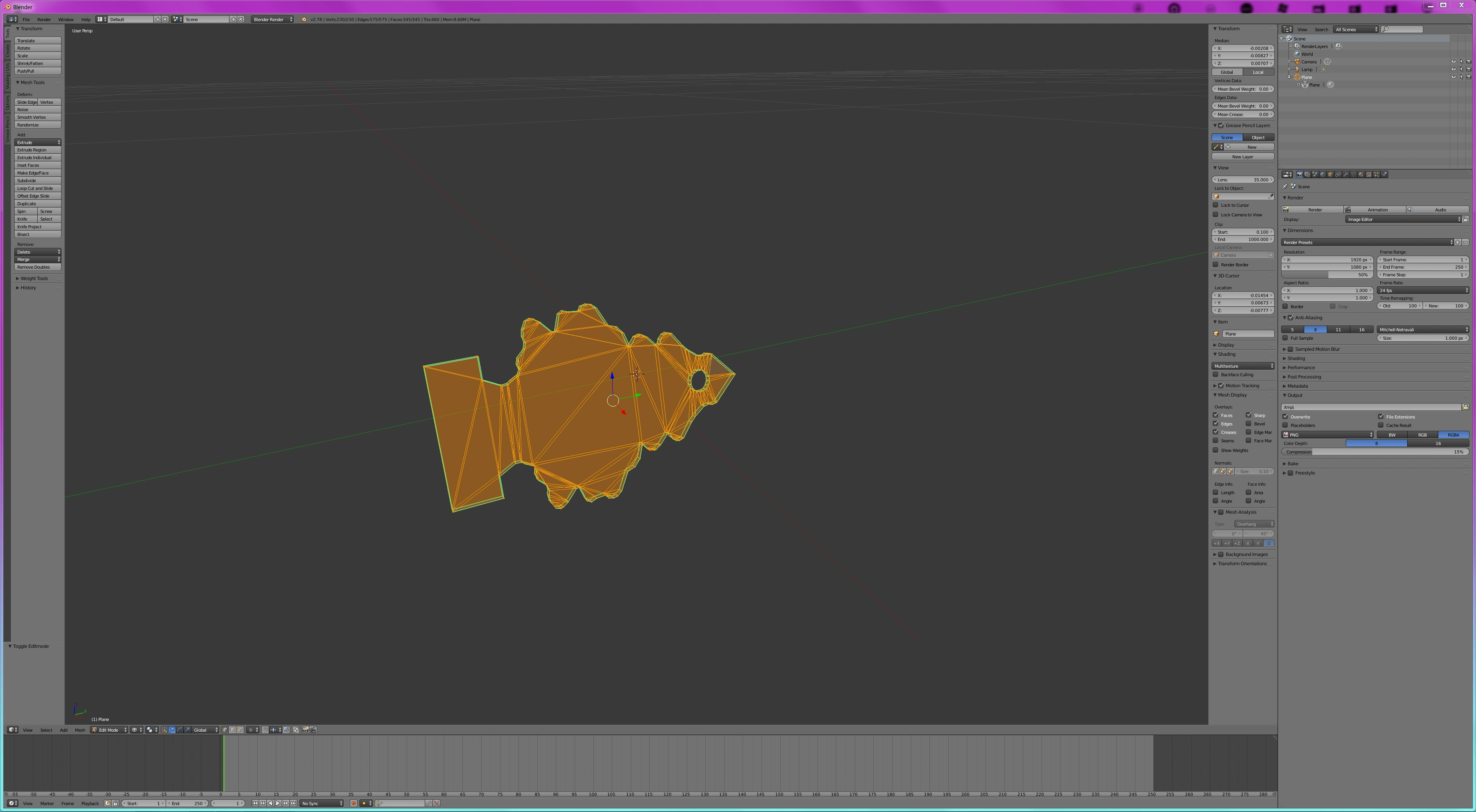The height and width of the screenshot is (812, 1476).
Task: Switch to face select mode icon
Action: coord(240,730)
